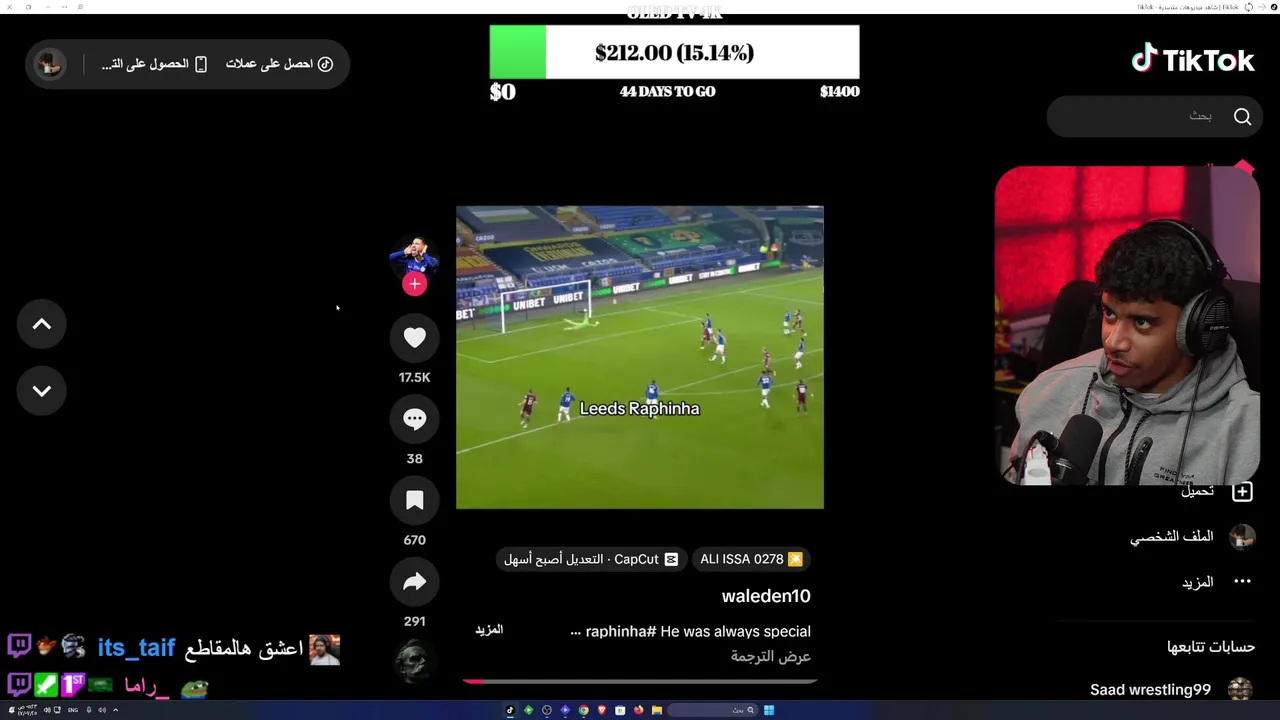1280x720 pixels.
Task: Click the search magnifier icon
Action: (1242, 117)
